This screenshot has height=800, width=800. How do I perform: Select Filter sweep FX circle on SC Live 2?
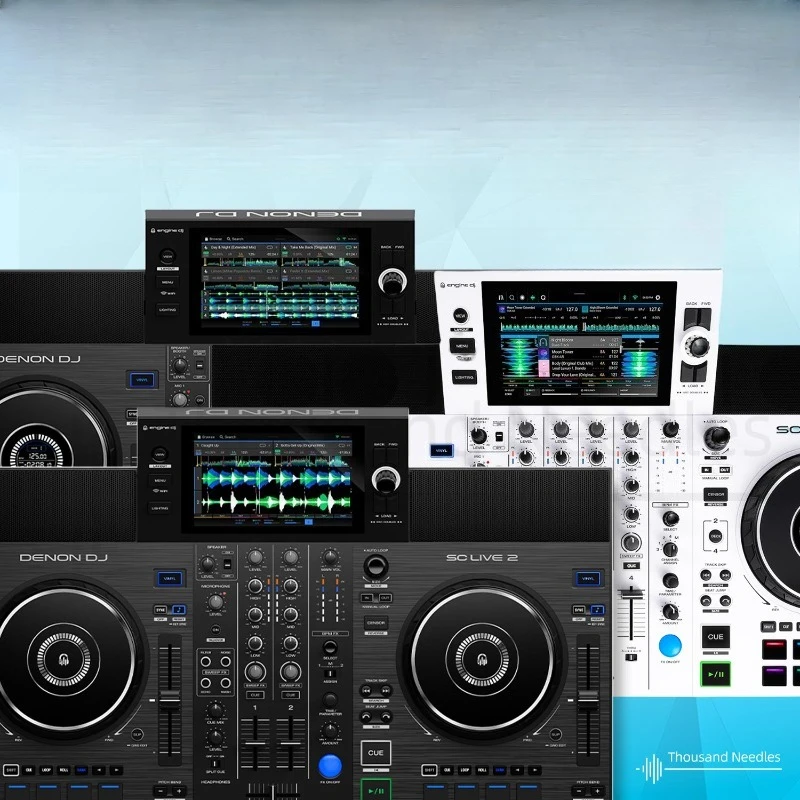(x=206, y=662)
